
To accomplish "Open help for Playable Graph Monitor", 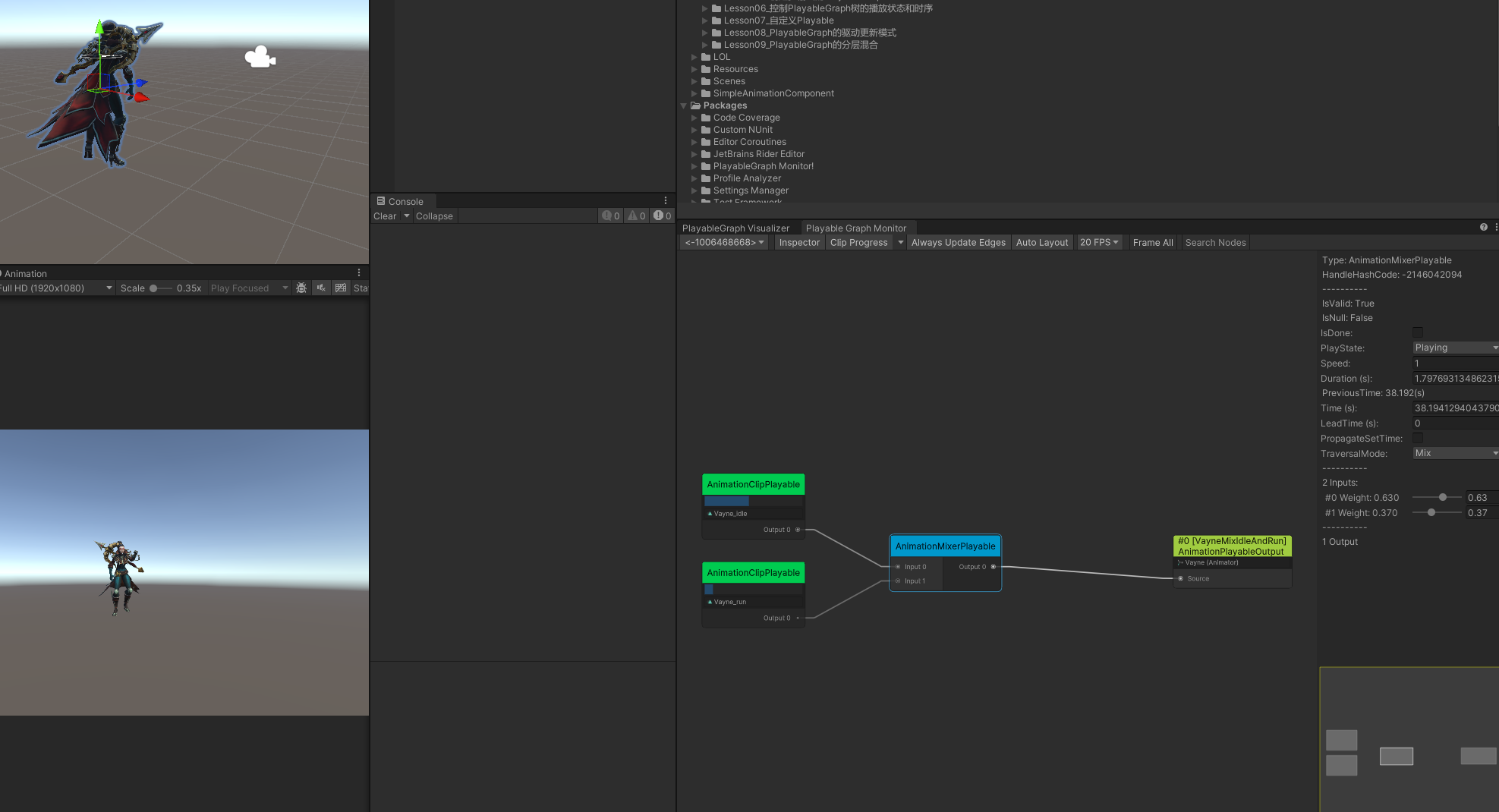I will (1483, 228).
